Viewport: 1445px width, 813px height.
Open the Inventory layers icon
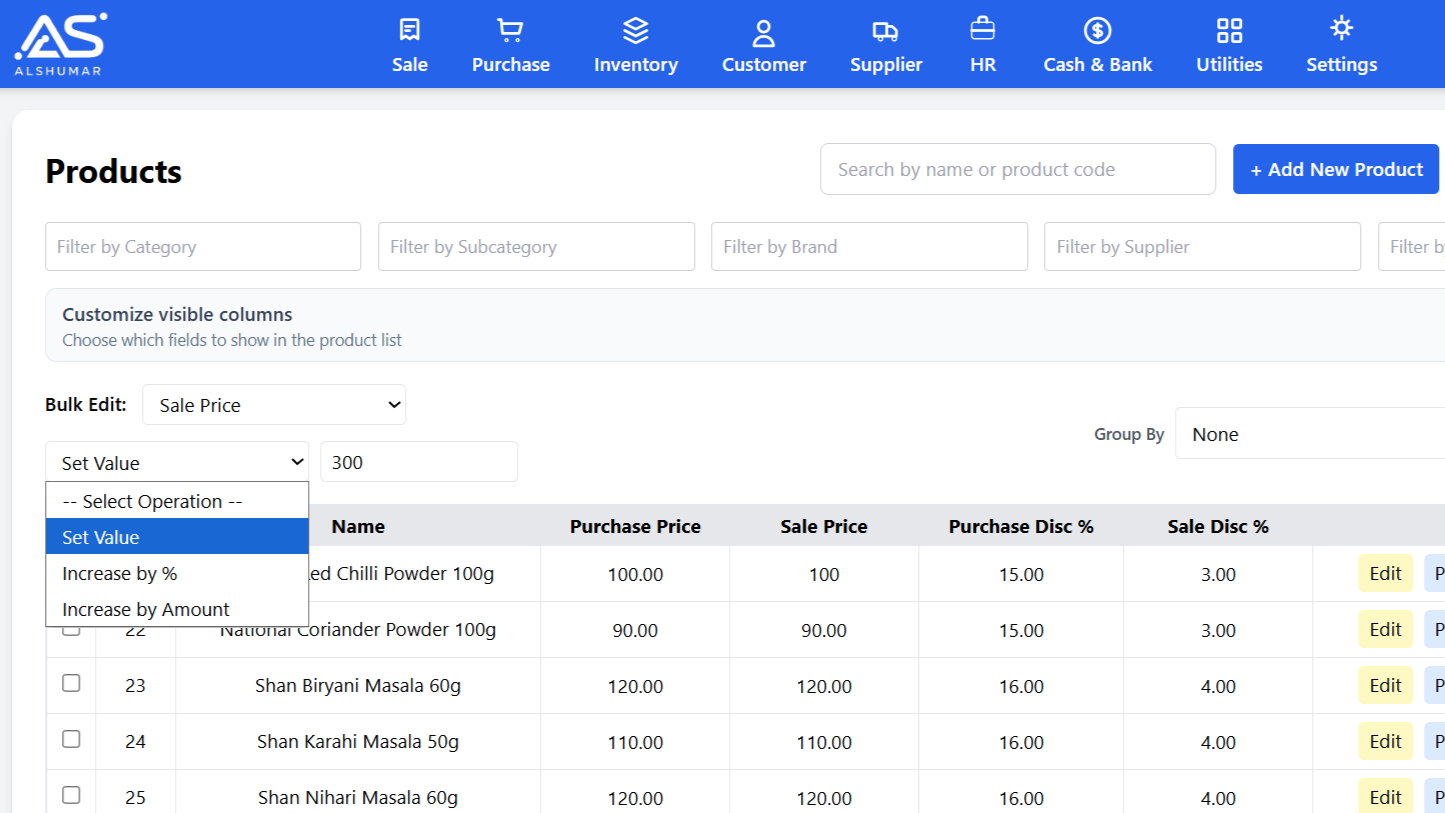coord(635,29)
